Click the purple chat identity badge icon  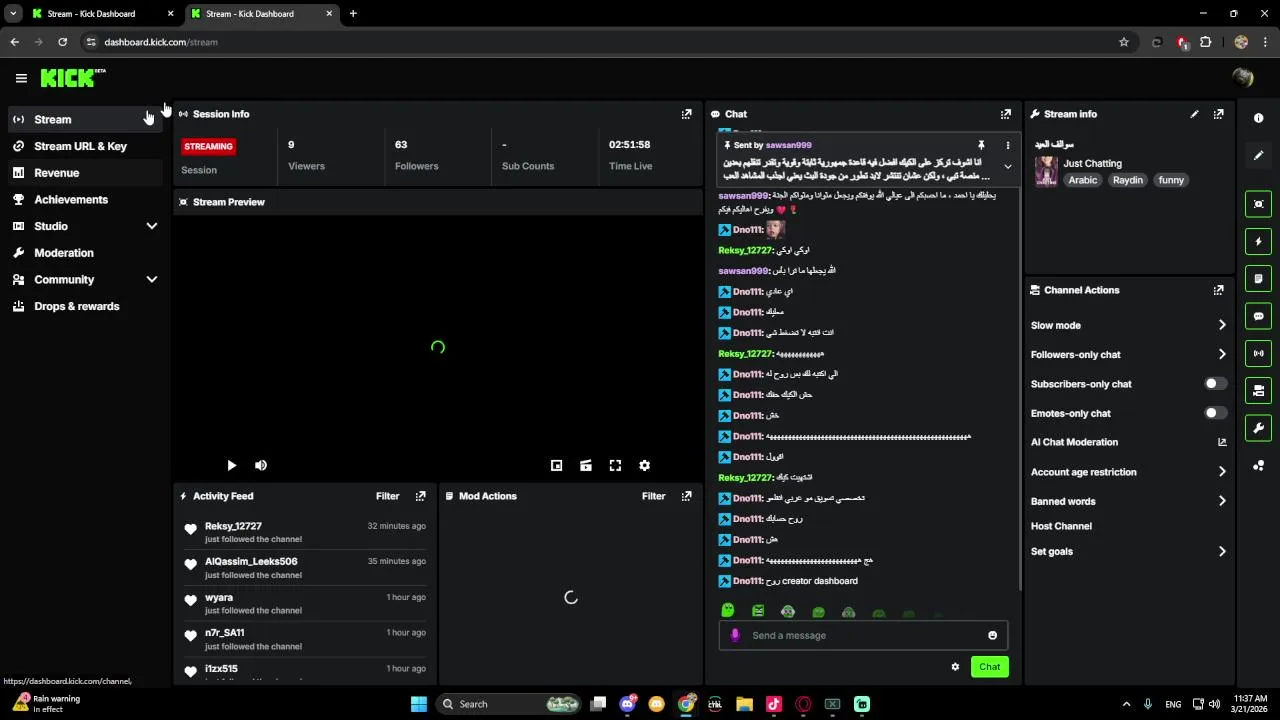pyautogui.click(x=735, y=635)
